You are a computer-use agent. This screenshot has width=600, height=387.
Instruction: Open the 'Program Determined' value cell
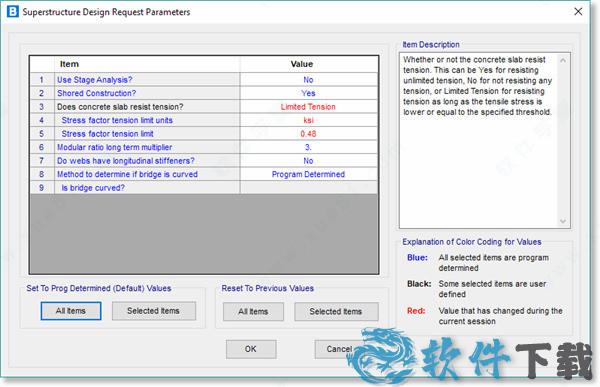click(x=309, y=174)
